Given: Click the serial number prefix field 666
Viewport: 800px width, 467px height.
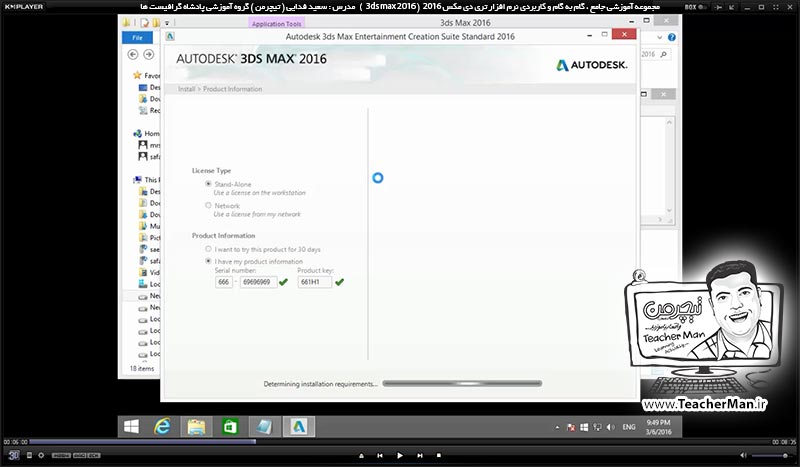Looking at the screenshot, I should coord(223,282).
